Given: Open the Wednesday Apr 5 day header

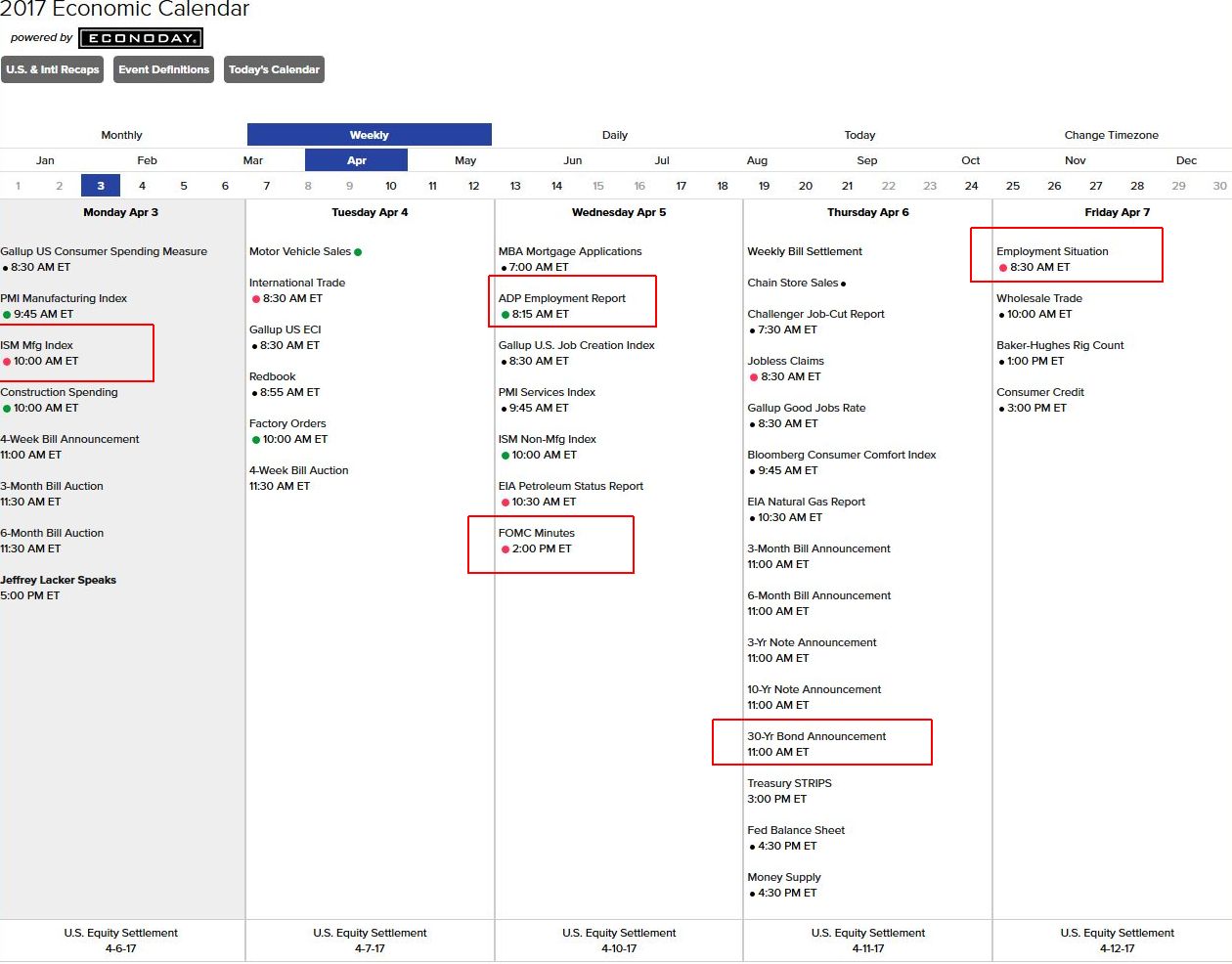Looking at the screenshot, I should (x=619, y=212).
